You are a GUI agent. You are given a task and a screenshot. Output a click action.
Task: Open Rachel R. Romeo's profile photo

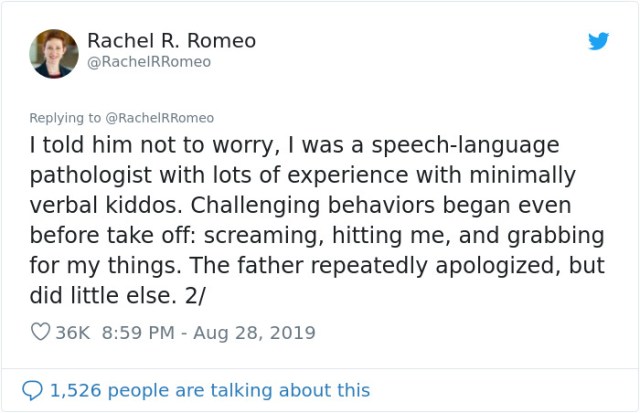pyautogui.click(x=54, y=53)
